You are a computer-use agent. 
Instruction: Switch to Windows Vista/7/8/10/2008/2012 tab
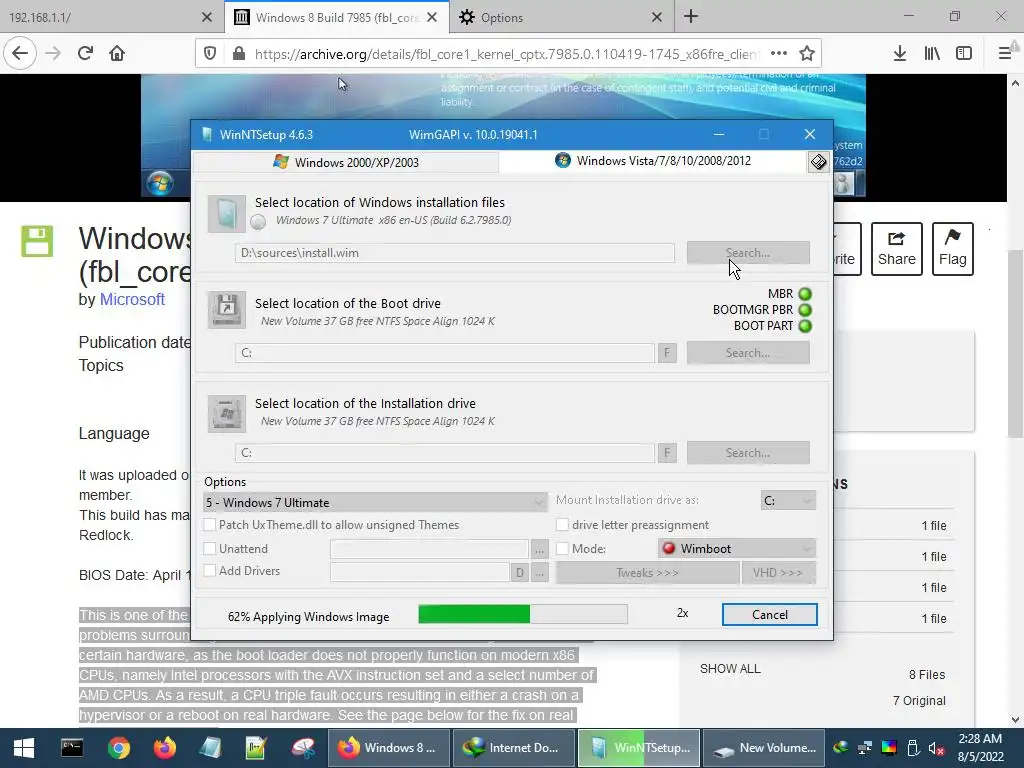(x=653, y=161)
